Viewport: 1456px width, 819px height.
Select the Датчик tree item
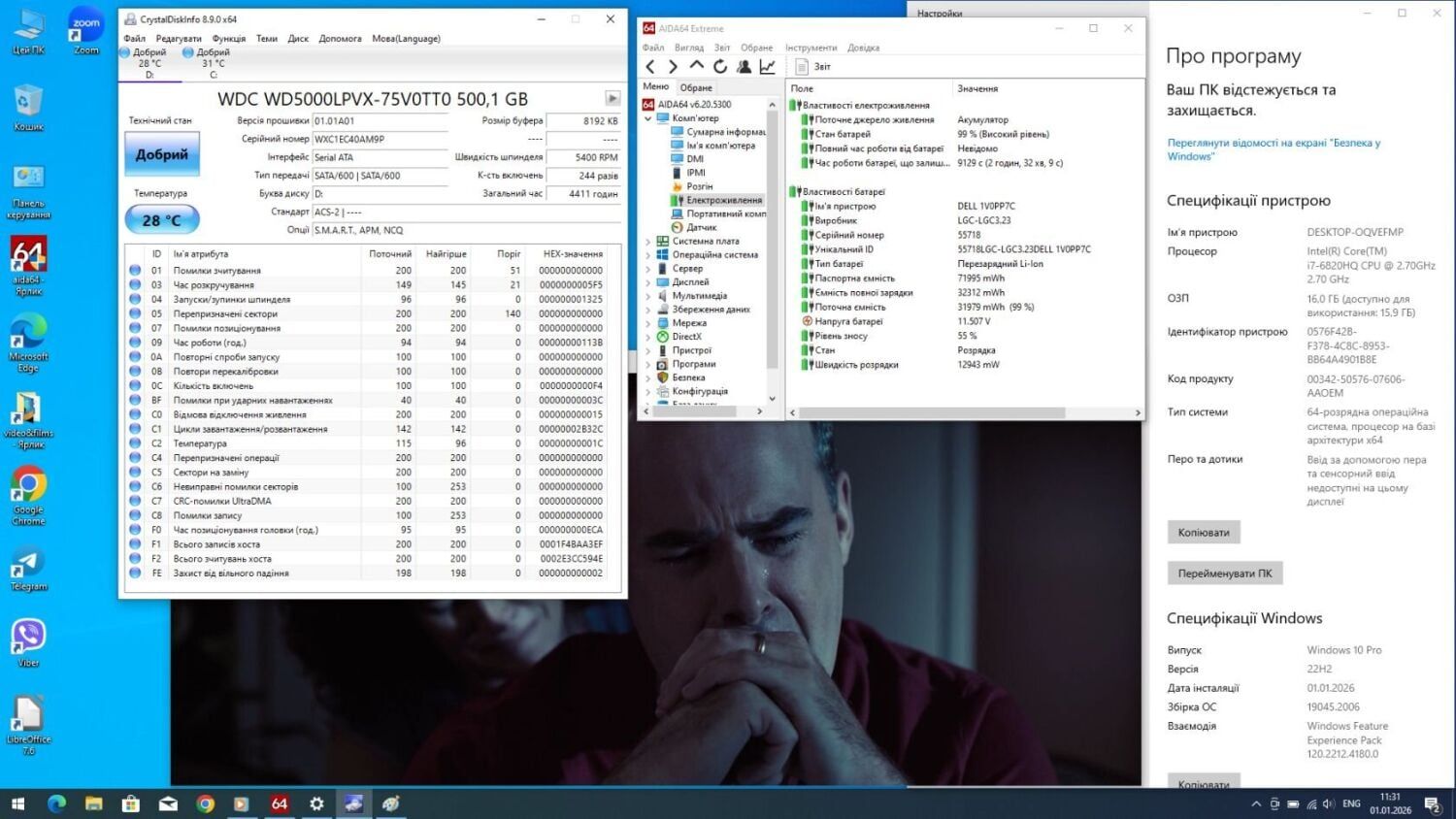coord(701,227)
